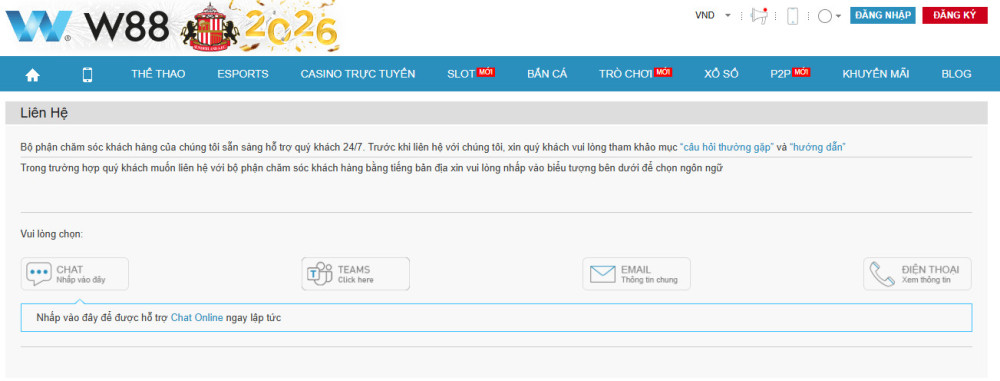Image resolution: width=1000 pixels, height=381 pixels.
Task: Open the mobile phone icon in navigation bar
Action: tap(87, 75)
